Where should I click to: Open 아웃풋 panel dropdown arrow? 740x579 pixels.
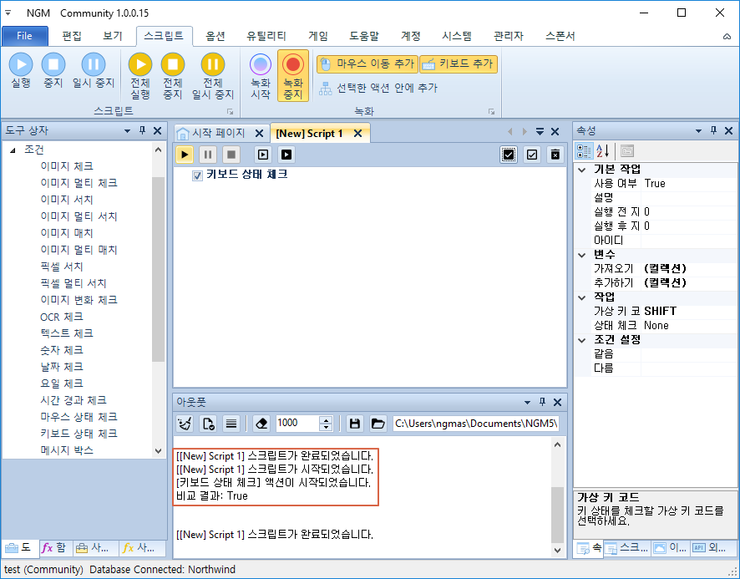[527, 403]
